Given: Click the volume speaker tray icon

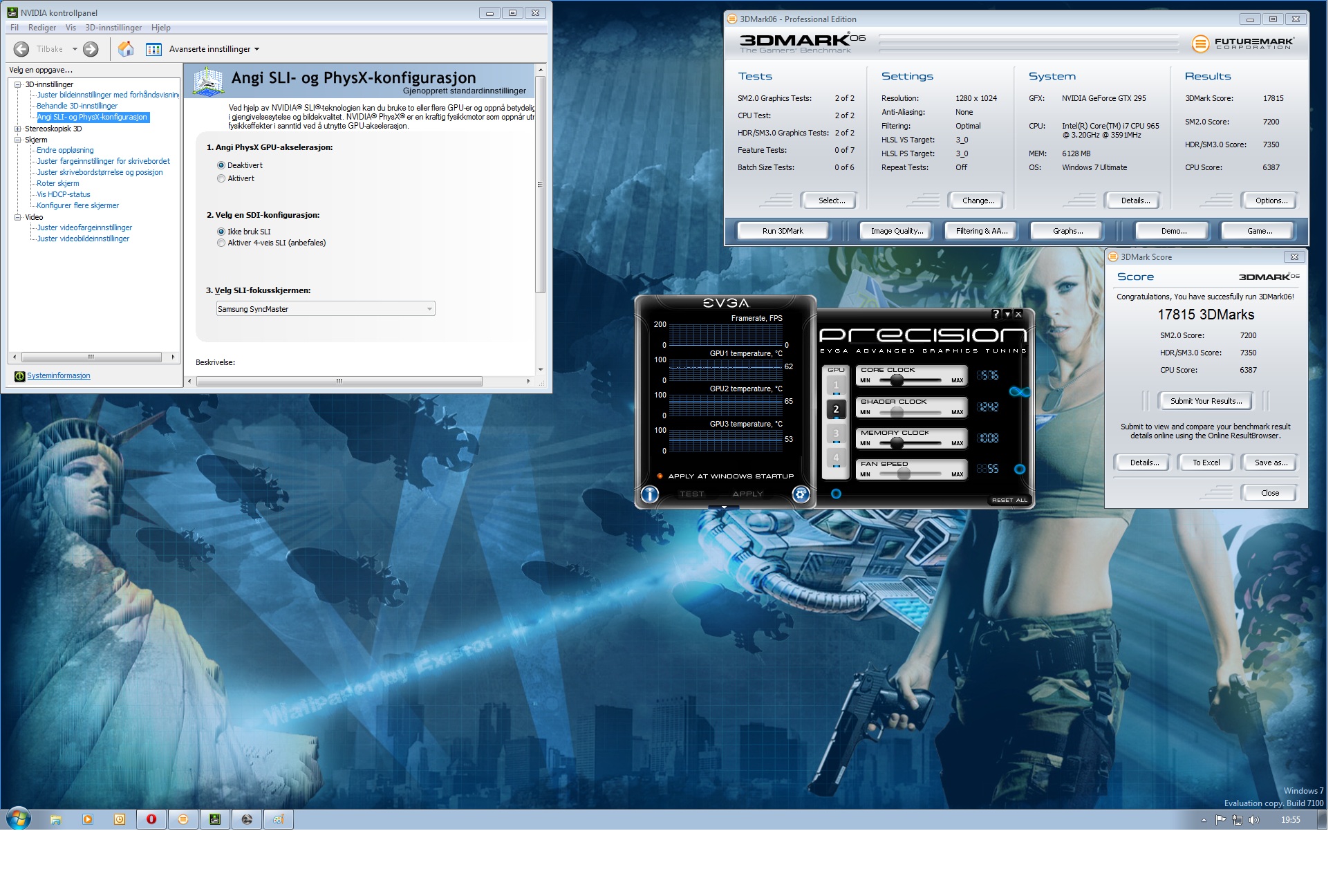Looking at the screenshot, I should point(1255,820).
